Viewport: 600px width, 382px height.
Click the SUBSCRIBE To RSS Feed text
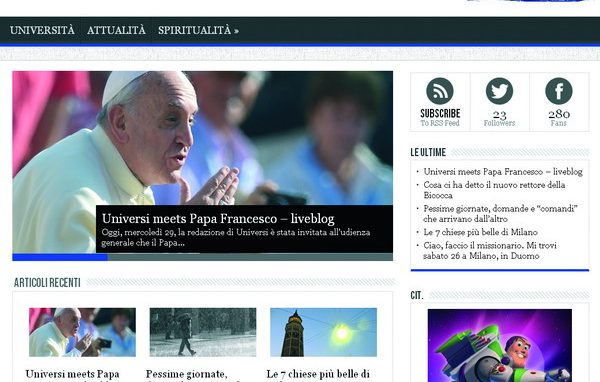(x=440, y=118)
